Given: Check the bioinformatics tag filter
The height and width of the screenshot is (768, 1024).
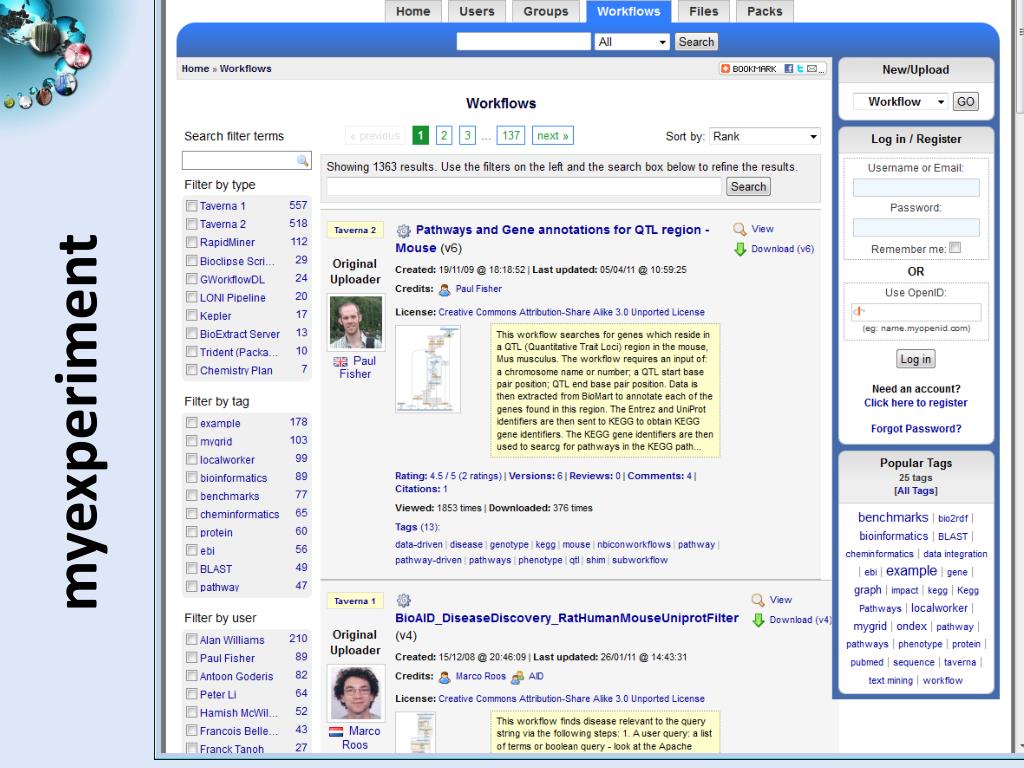Looking at the screenshot, I should [x=191, y=477].
